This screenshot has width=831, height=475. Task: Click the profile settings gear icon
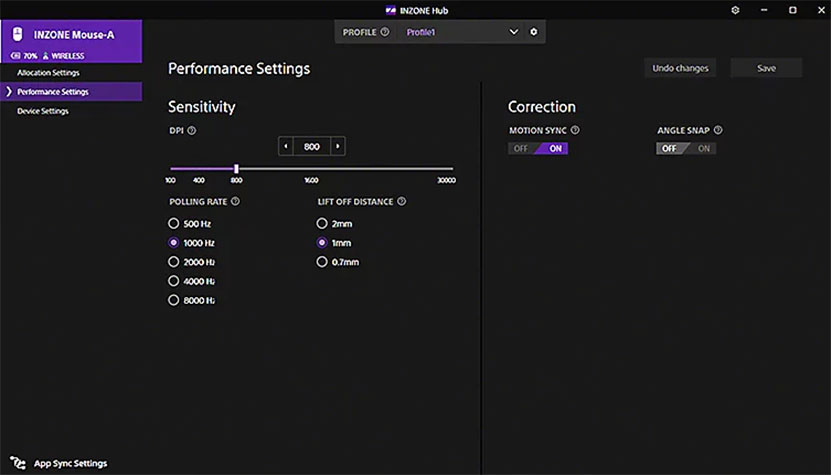pyautogui.click(x=534, y=32)
